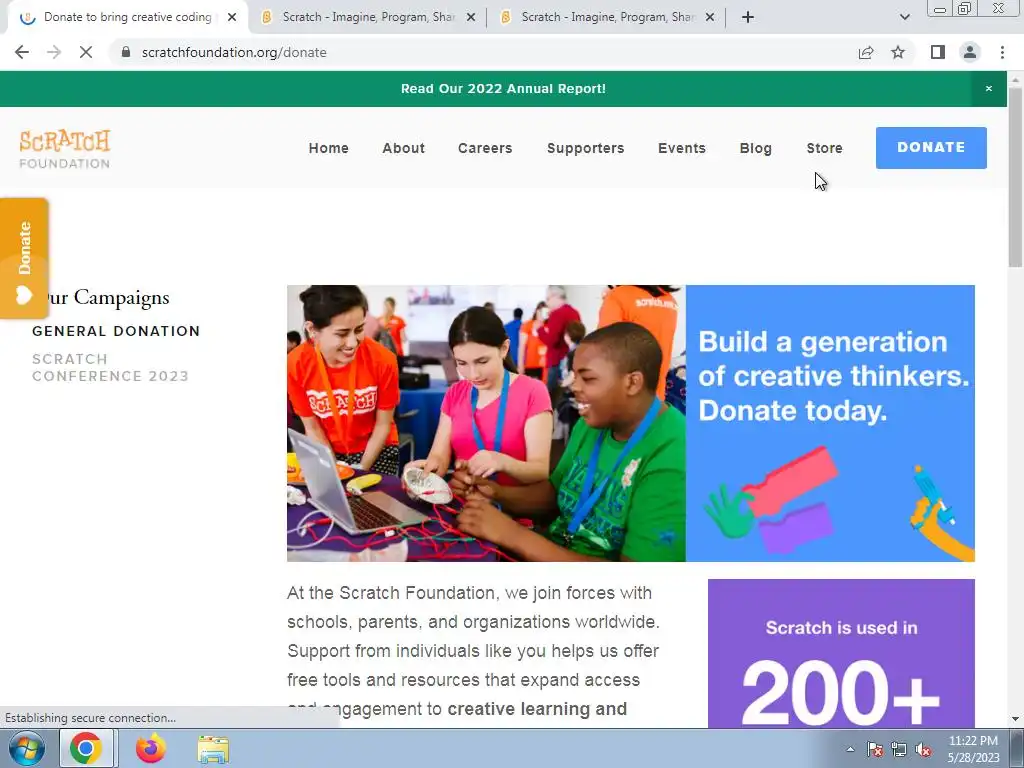Open the About navigation item
The image size is (1024, 768).
coord(404,148)
